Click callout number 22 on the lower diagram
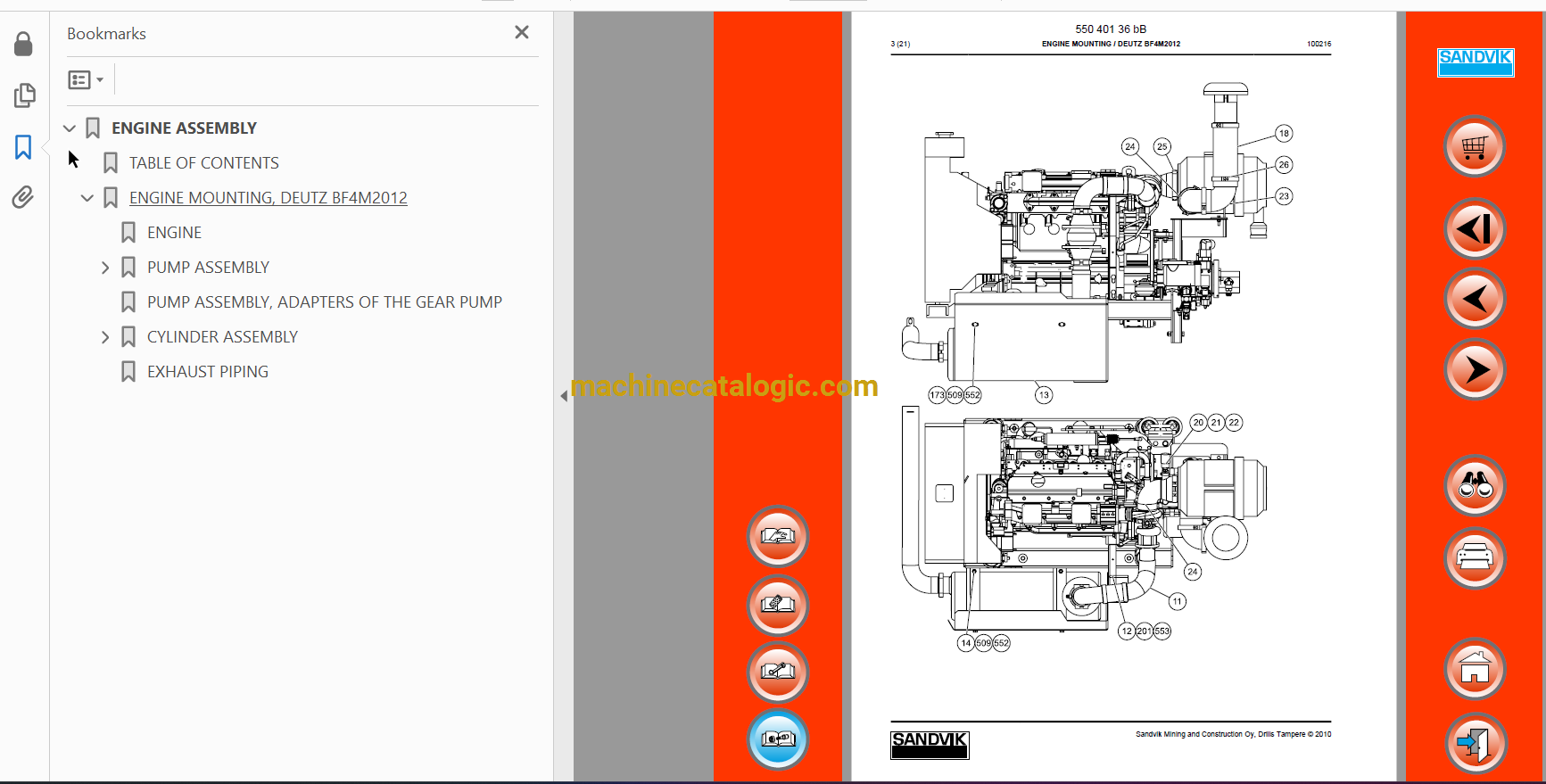Viewport: 1546px width, 784px height. [x=1234, y=423]
